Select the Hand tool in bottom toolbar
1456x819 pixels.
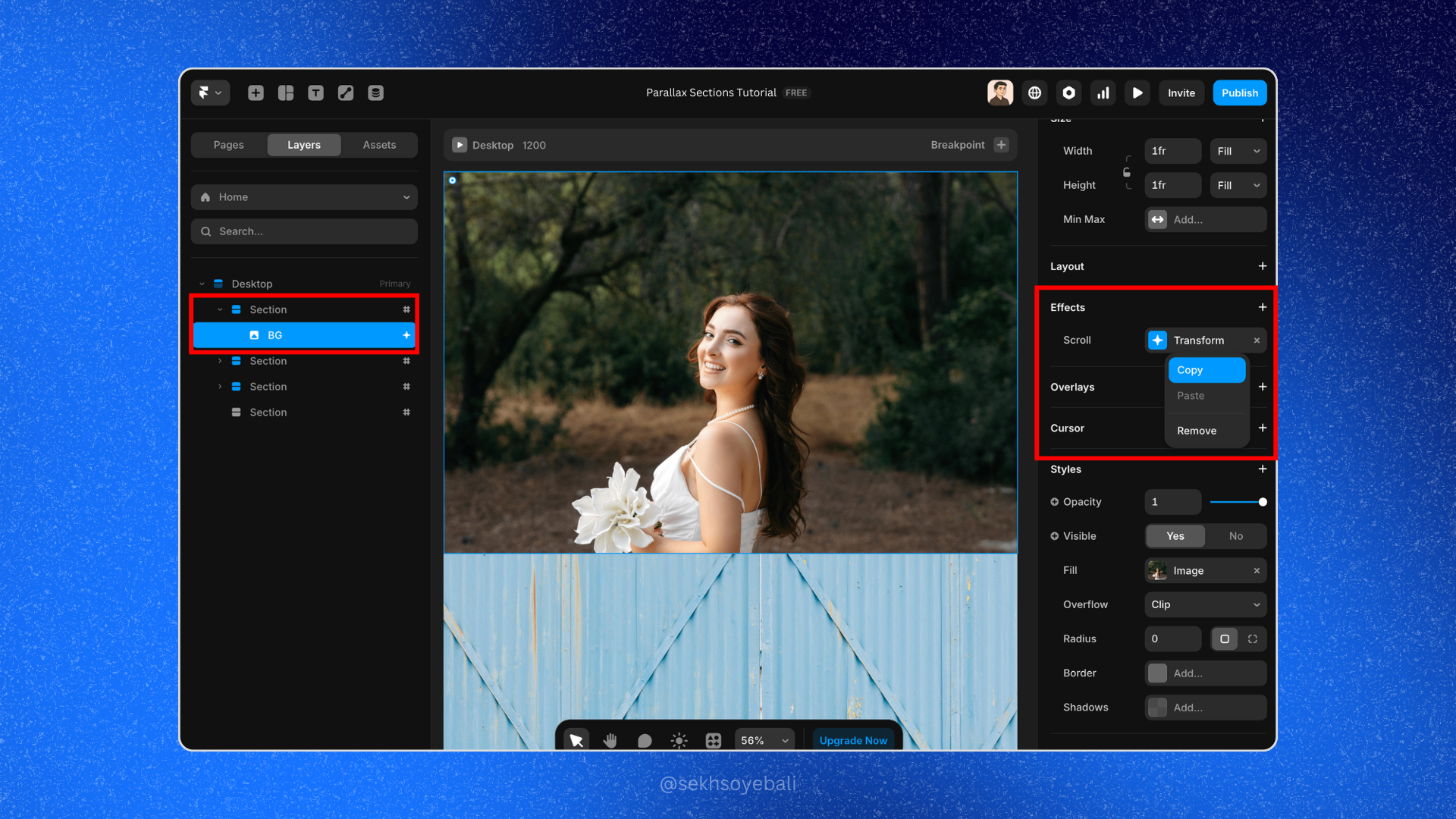pos(610,740)
